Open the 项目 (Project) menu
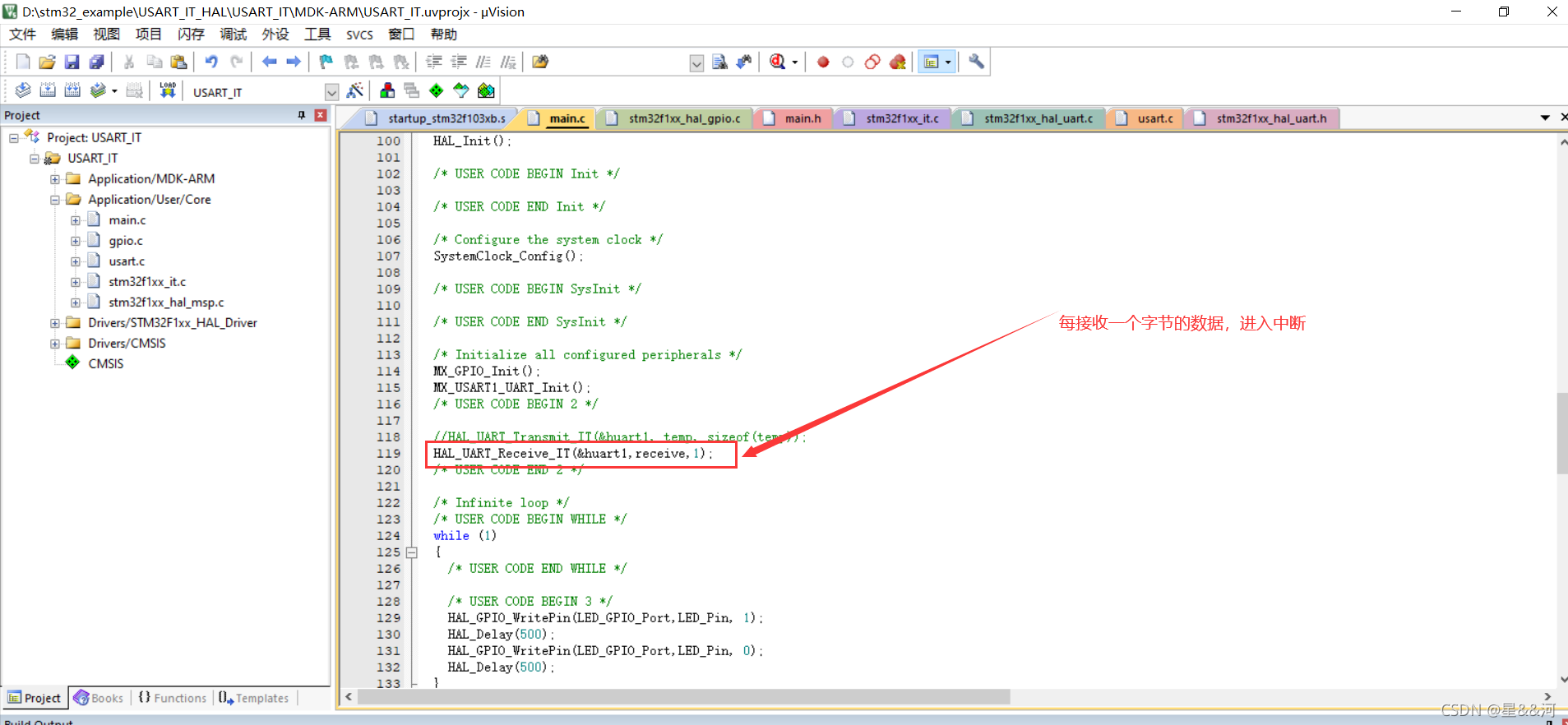 [148, 34]
